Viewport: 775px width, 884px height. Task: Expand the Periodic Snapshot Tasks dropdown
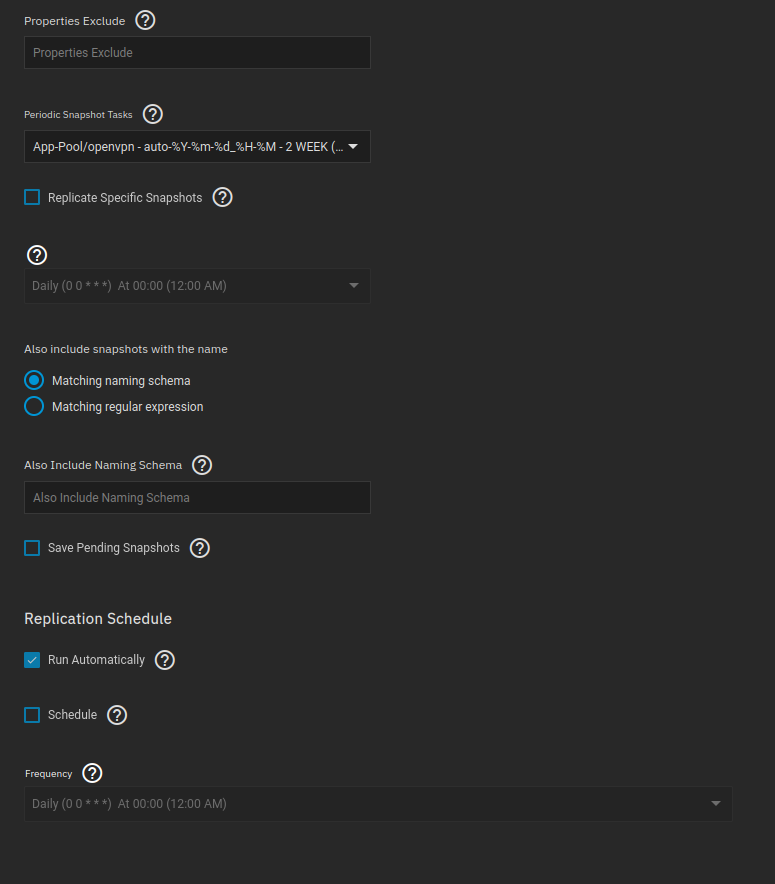point(197,147)
